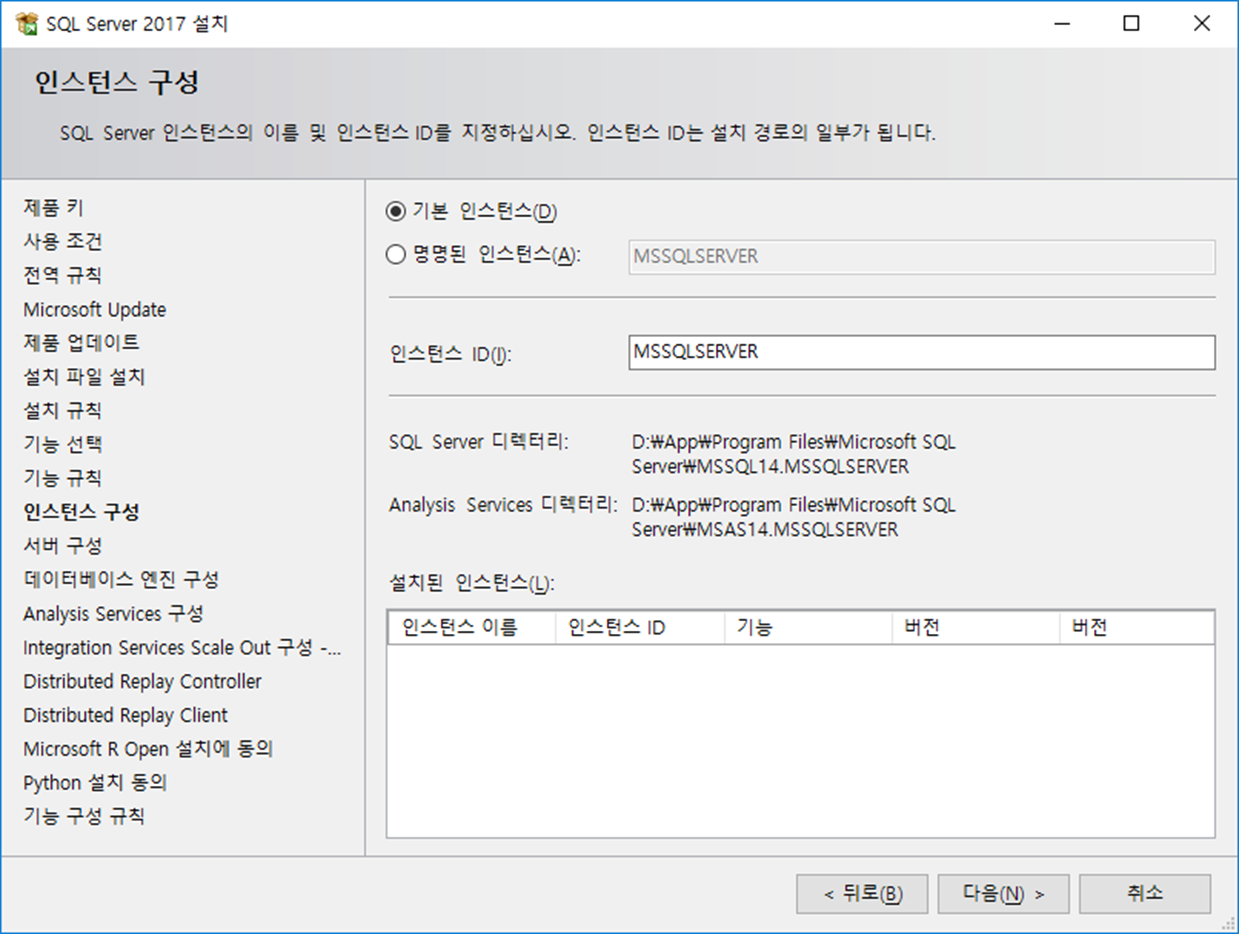This screenshot has height=934, width=1239.
Task: Select the 기능 선택 step
Action: [x=63, y=444]
